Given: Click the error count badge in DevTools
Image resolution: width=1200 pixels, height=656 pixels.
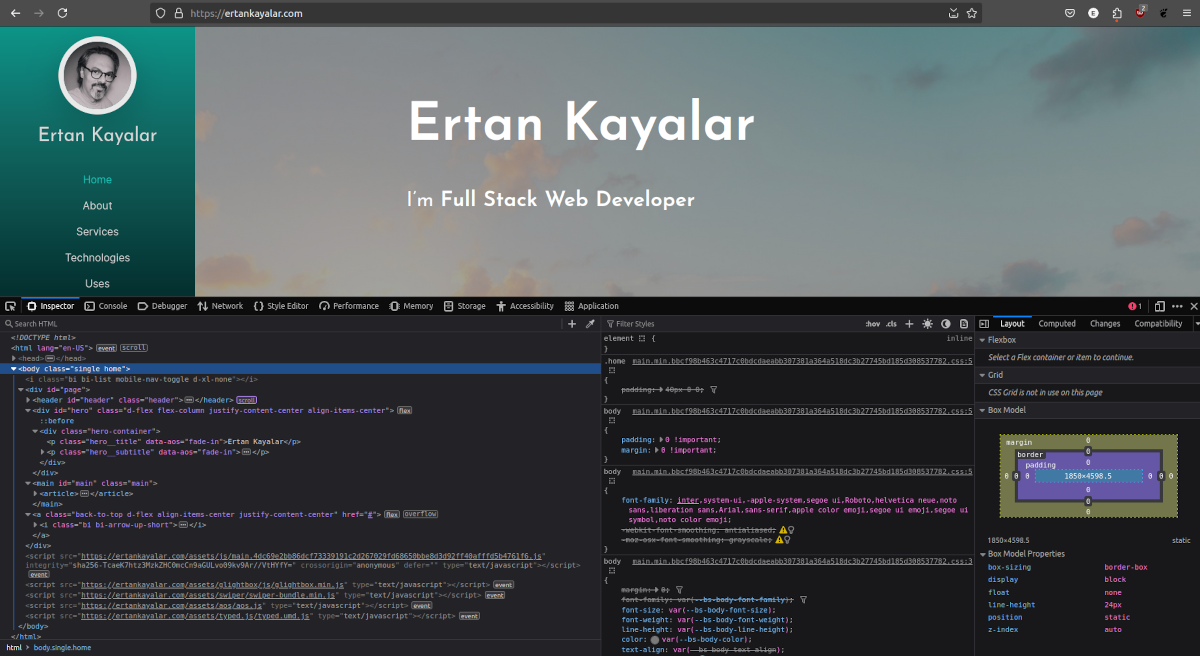Looking at the screenshot, I should (1133, 306).
